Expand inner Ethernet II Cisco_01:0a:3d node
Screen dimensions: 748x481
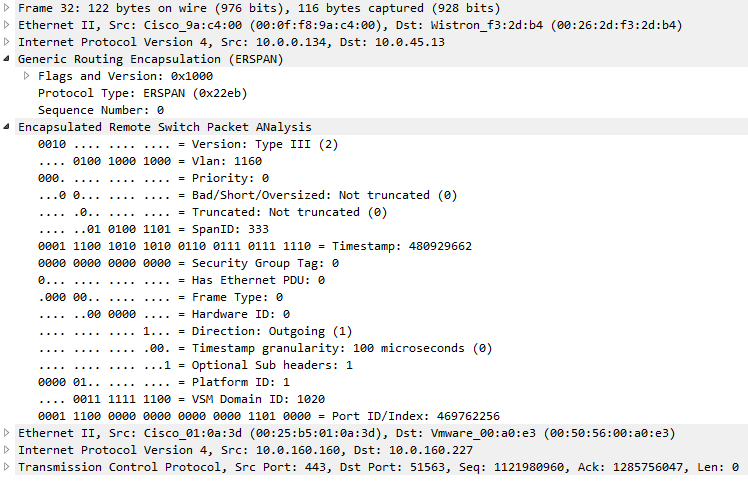[6, 433]
